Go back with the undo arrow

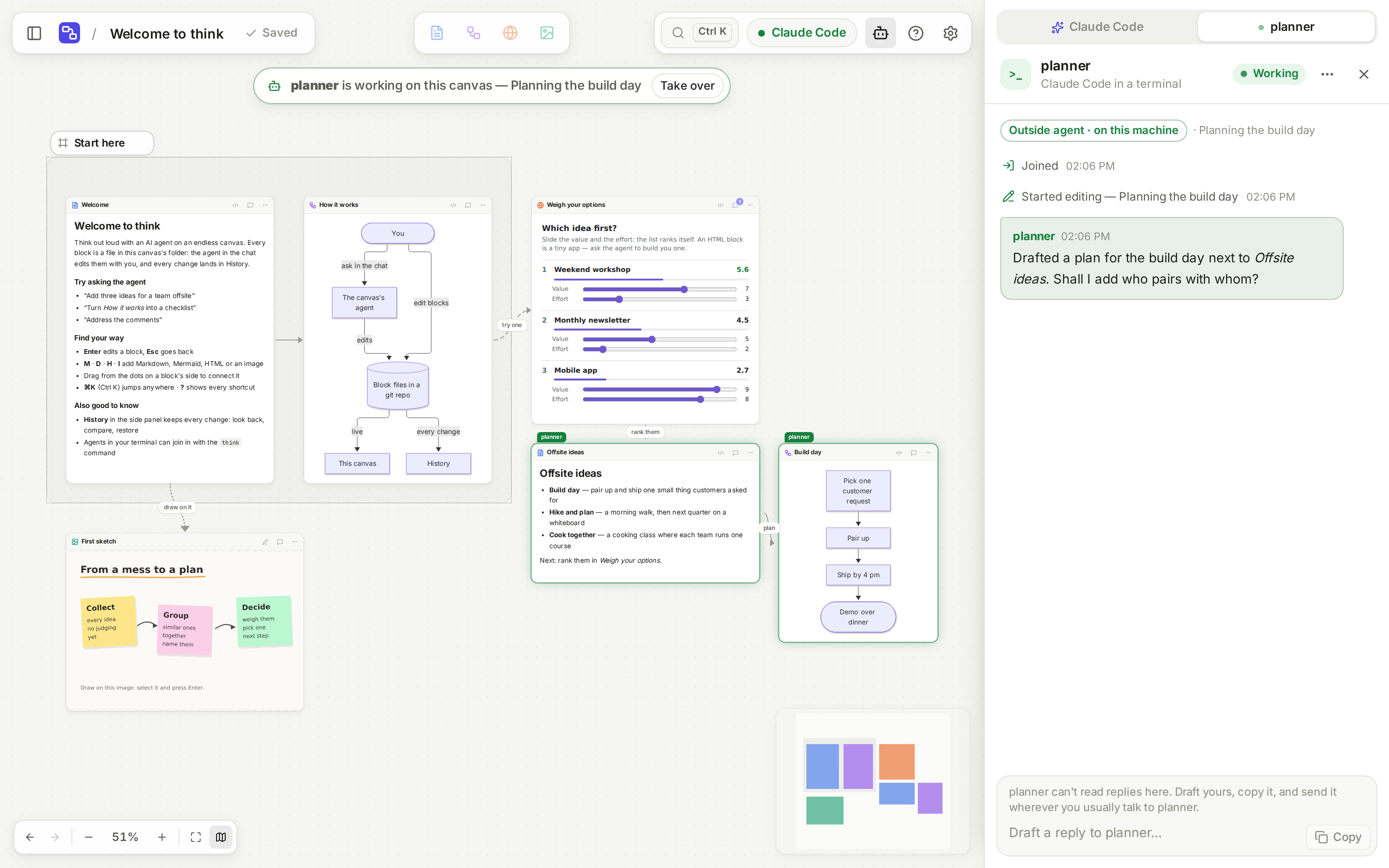coord(30,837)
